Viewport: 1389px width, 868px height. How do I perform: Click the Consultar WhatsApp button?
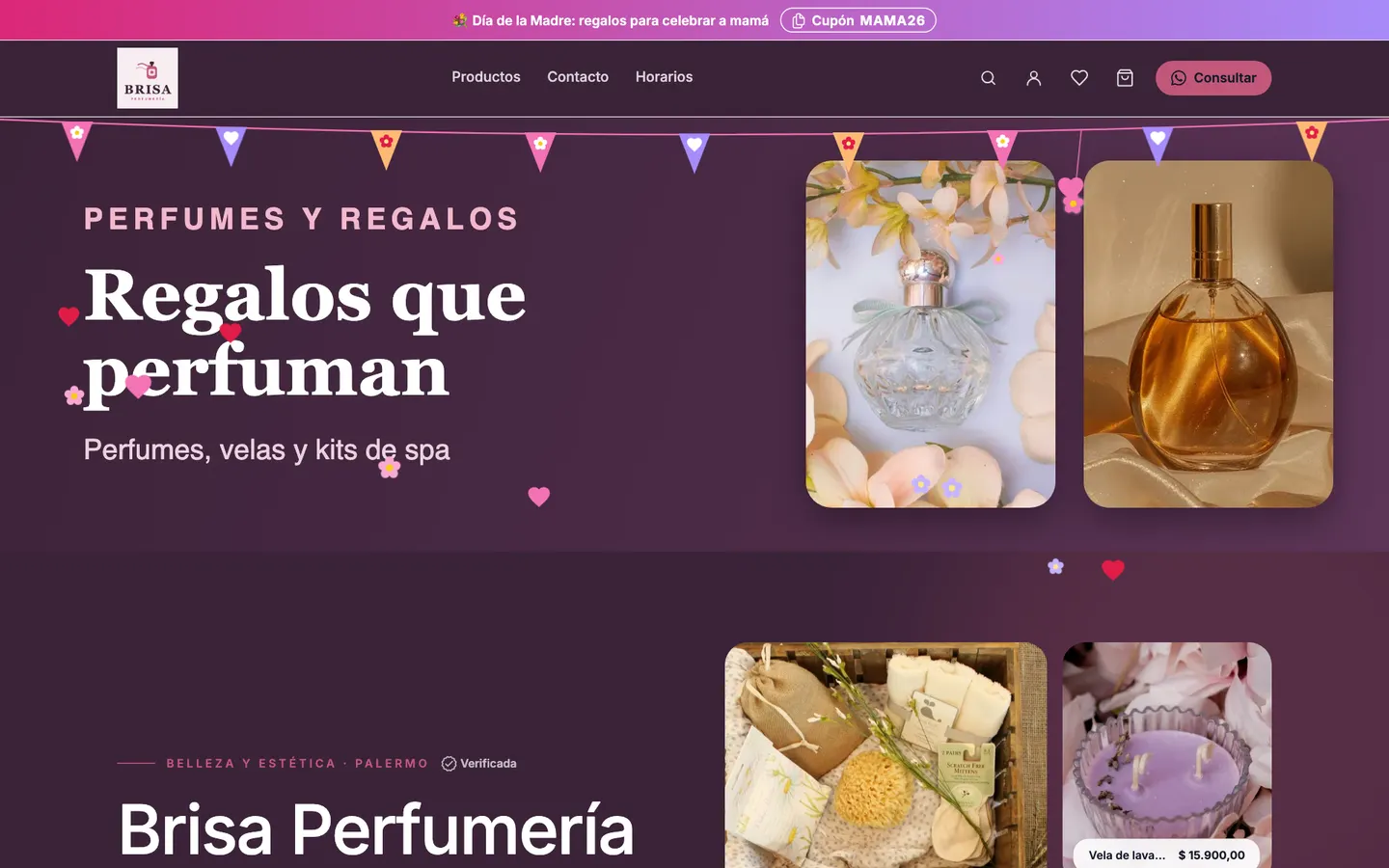point(1213,78)
